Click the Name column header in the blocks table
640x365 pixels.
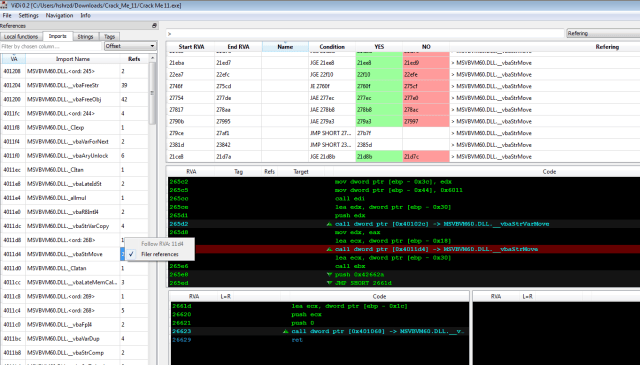point(285,47)
